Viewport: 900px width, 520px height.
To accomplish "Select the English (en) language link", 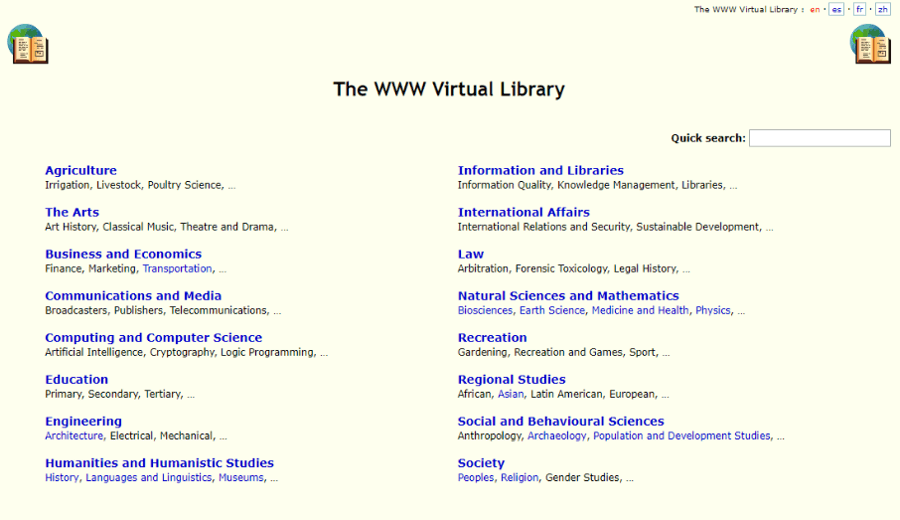I will (x=814, y=10).
